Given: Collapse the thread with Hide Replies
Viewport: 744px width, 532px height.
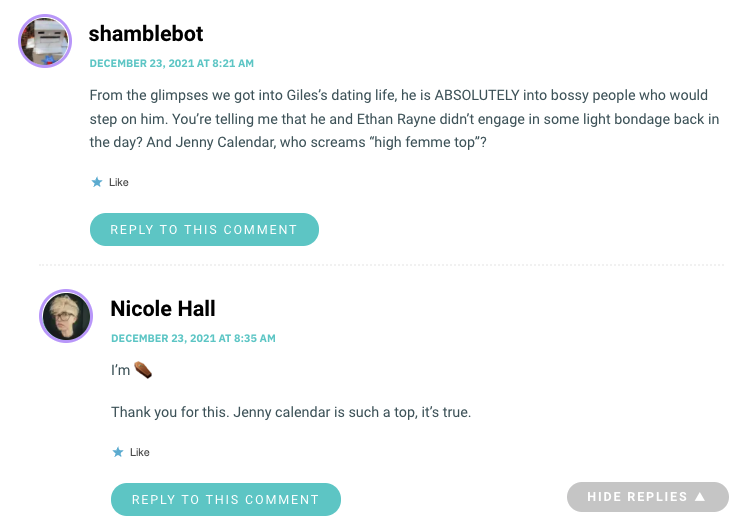Looking at the screenshot, I should click(648, 497).
